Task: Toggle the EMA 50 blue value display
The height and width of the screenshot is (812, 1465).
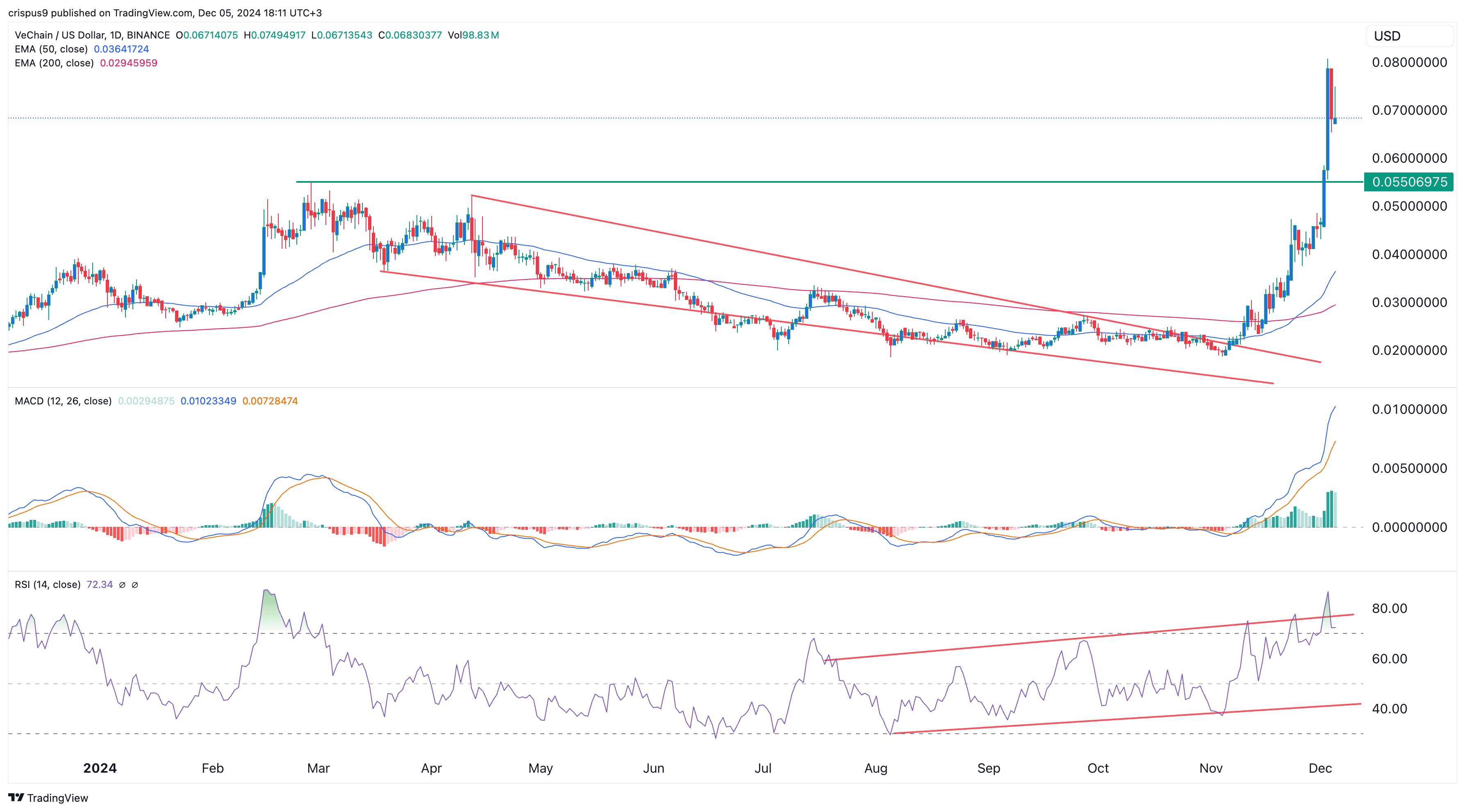Action: pyautogui.click(x=121, y=49)
